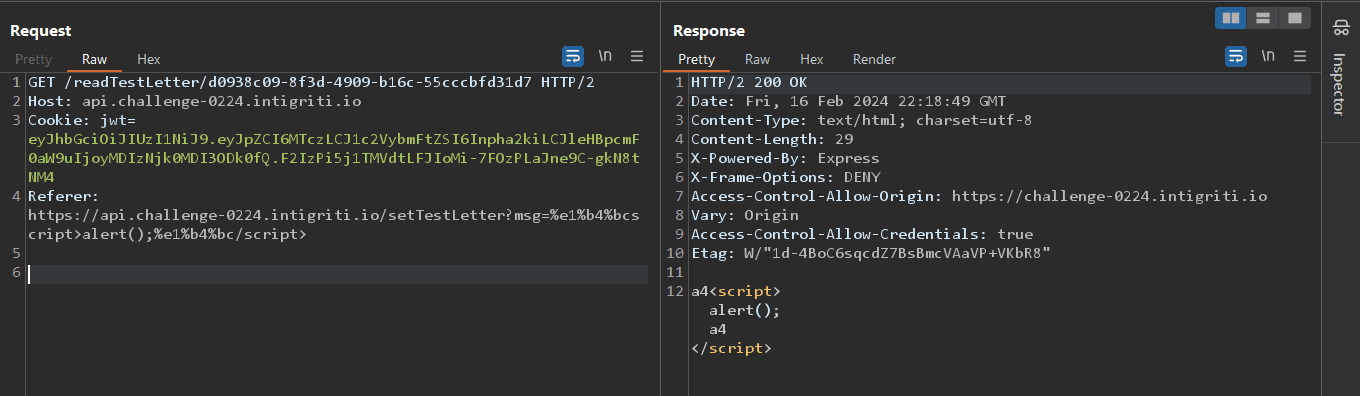Open Response panel hamburger menu
This screenshot has width=1360, height=396.
point(1300,56)
